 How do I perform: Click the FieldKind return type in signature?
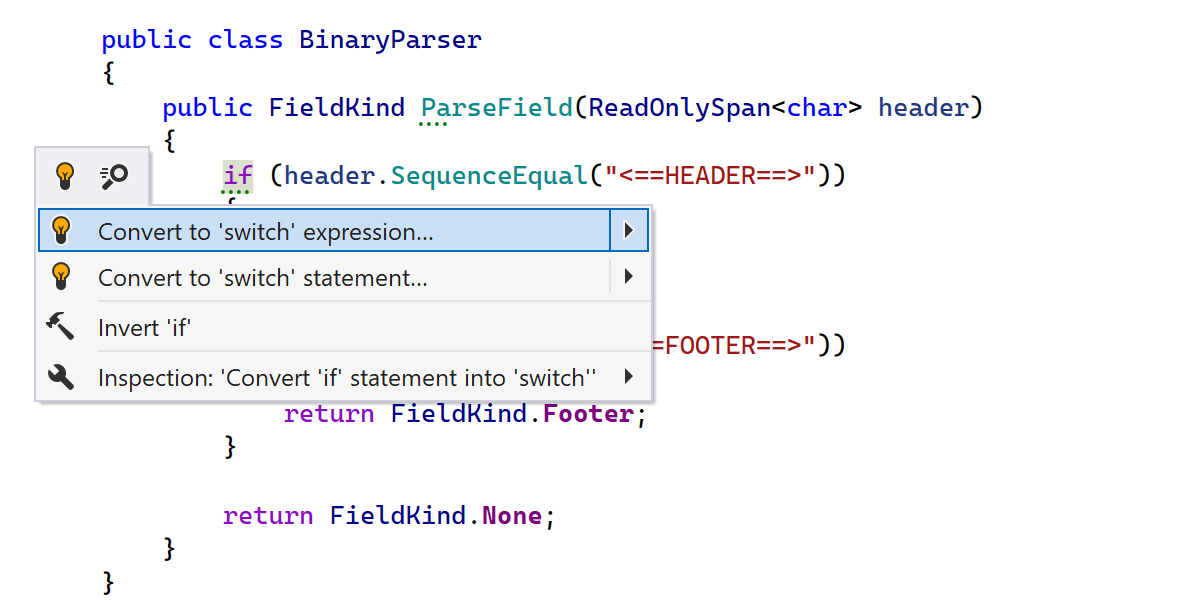pos(337,108)
